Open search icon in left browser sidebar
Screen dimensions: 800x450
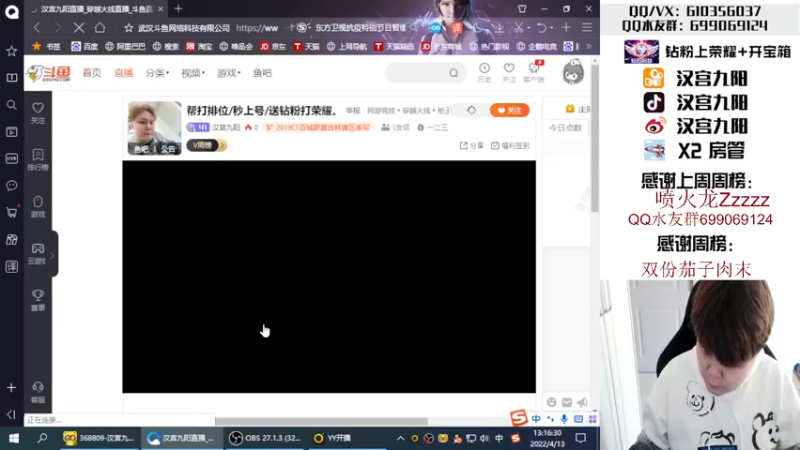[11, 105]
